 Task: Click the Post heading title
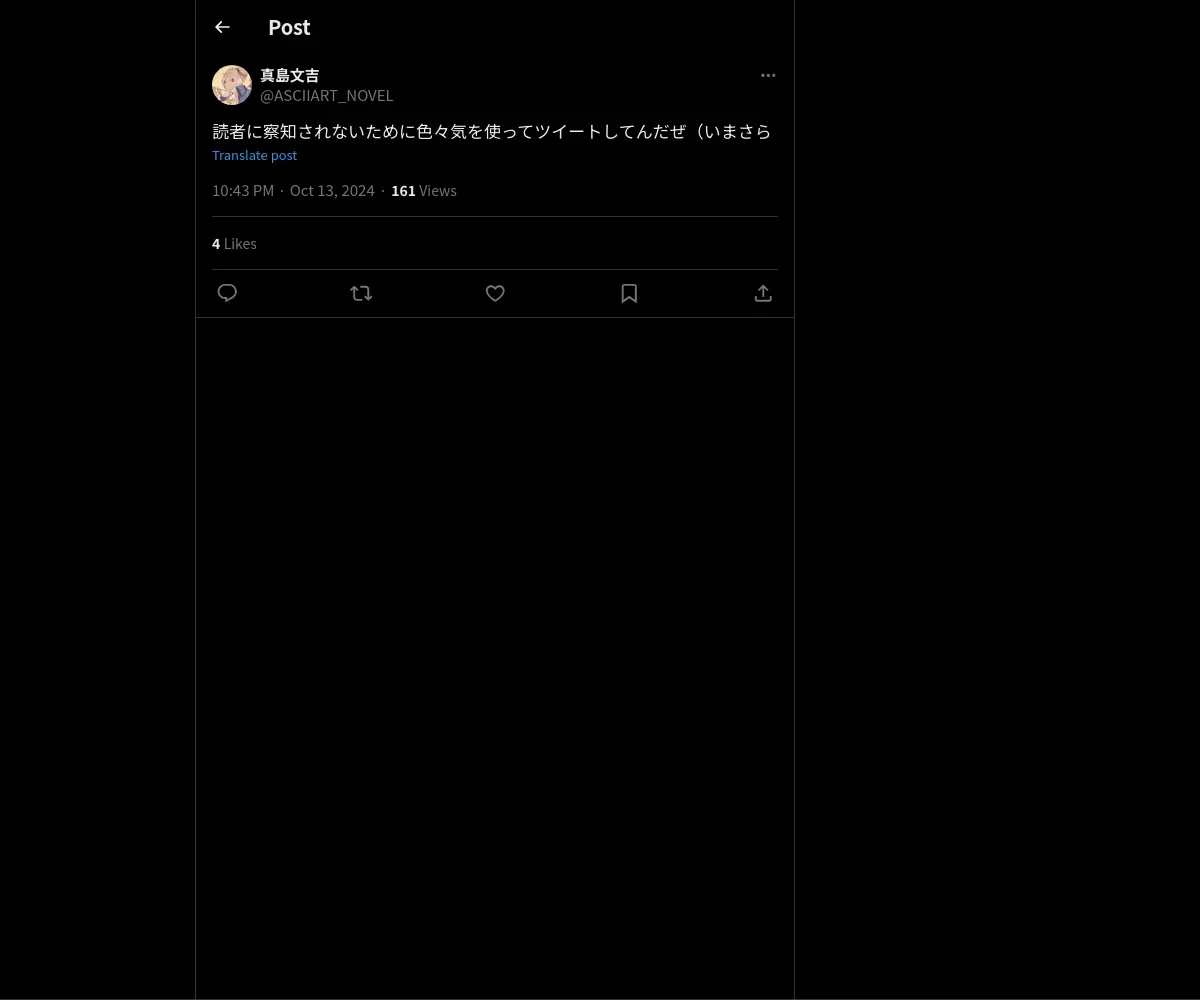pos(289,27)
